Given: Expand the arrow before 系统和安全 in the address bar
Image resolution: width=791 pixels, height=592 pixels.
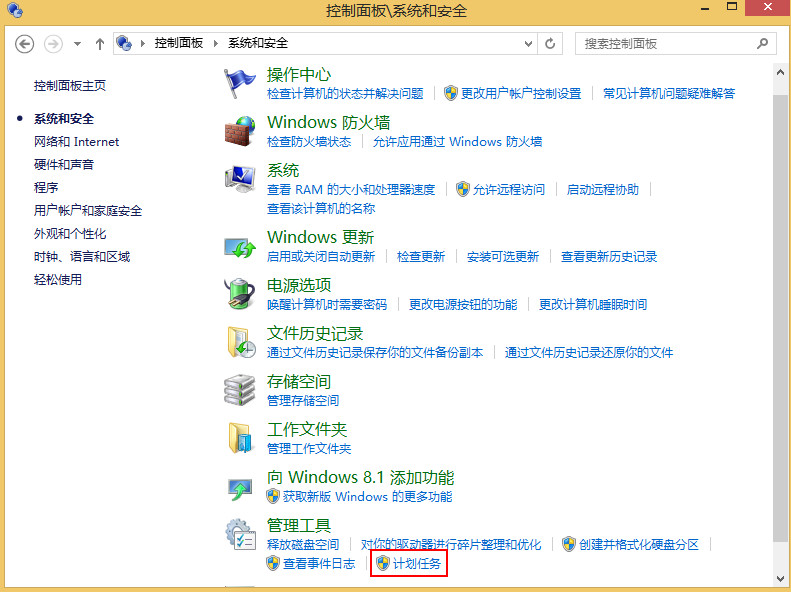Looking at the screenshot, I should coord(216,43).
